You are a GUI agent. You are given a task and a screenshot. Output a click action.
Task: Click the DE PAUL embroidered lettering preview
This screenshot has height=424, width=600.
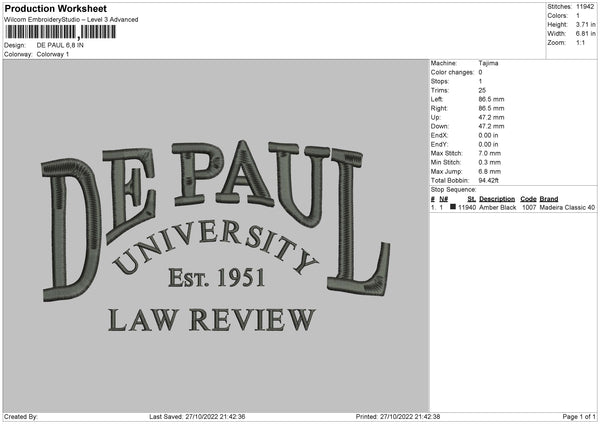216,220
